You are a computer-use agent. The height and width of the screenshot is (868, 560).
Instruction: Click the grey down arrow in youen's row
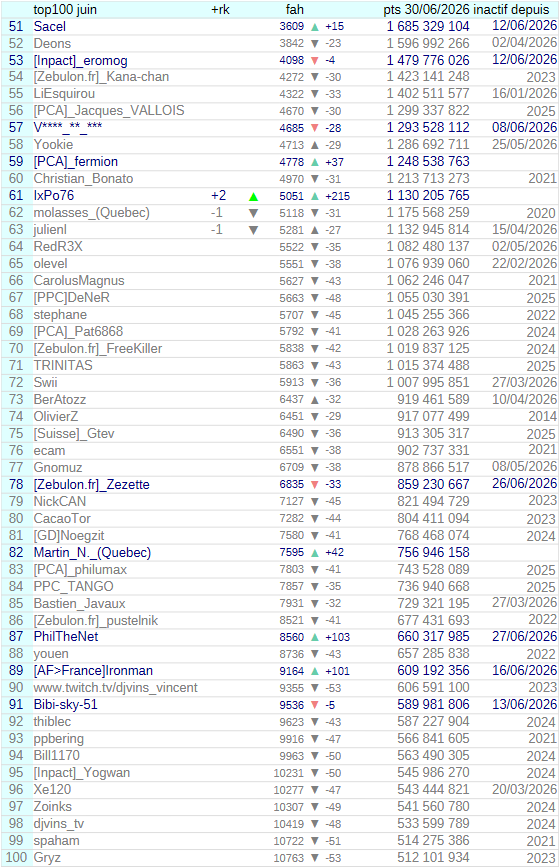[315, 654]
